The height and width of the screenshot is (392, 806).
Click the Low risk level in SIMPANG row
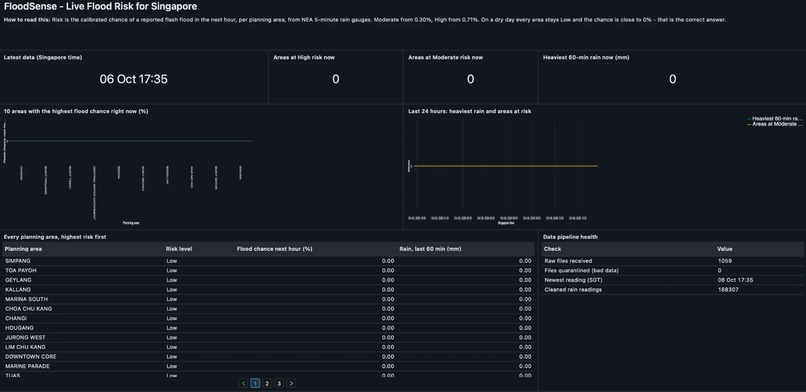pyautogui.click(x=172, y=261)
